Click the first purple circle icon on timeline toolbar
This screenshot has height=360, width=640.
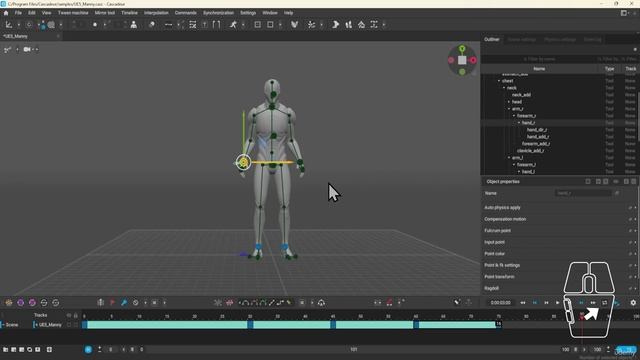pyautogui.click(x=20, y=303)
